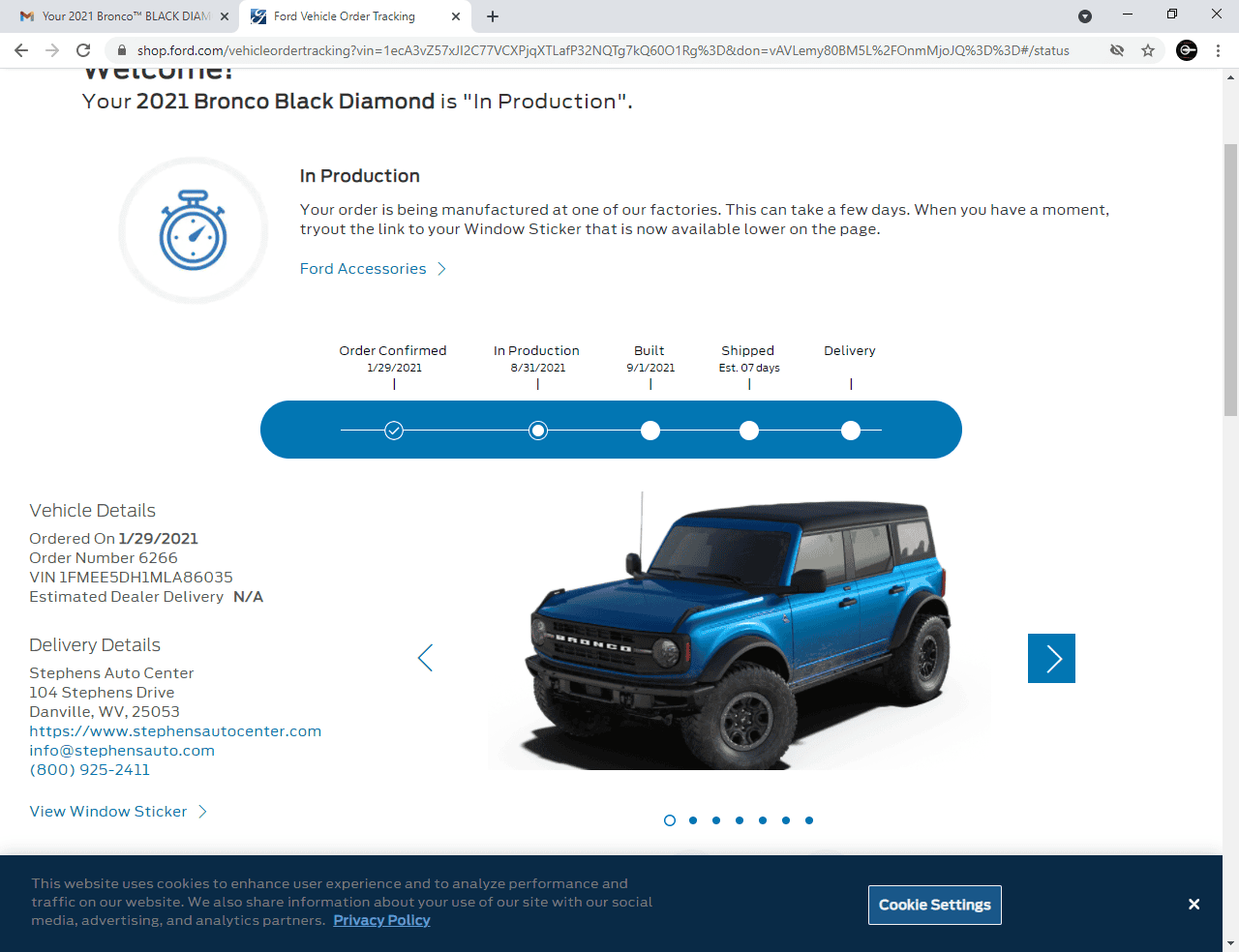Select the Built timeline marker
1239x952 pixels.
pyautogui.click(x=650, y=431)
